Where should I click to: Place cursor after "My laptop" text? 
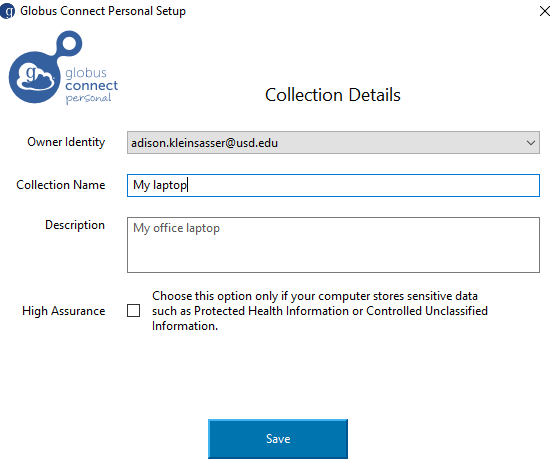pyautogui.click(x=188, y=185)
